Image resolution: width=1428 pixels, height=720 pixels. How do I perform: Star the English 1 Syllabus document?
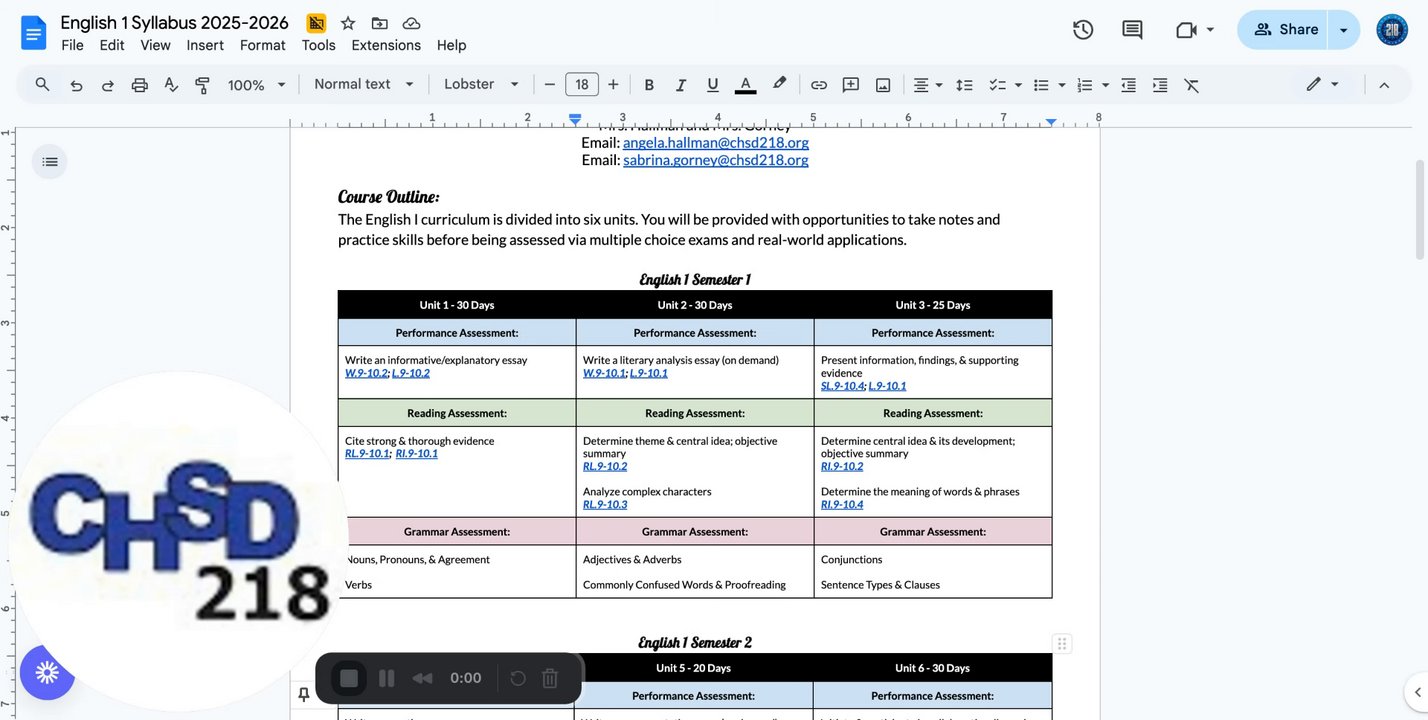coord(348,23)
